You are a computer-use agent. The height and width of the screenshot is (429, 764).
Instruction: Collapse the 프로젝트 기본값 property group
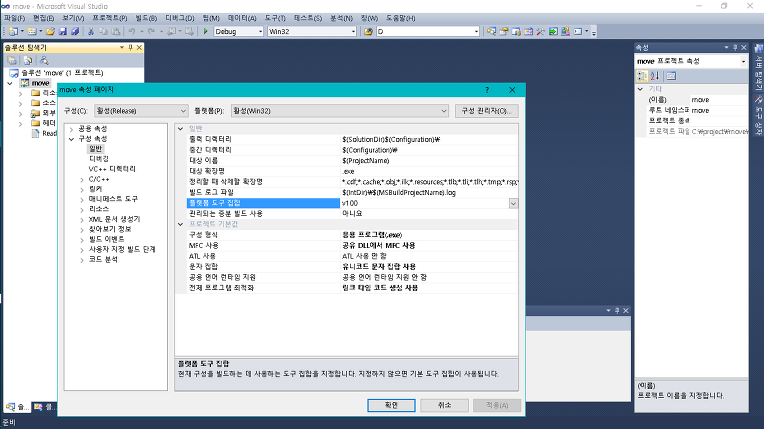pyautogui.click(x=181, y=224)
